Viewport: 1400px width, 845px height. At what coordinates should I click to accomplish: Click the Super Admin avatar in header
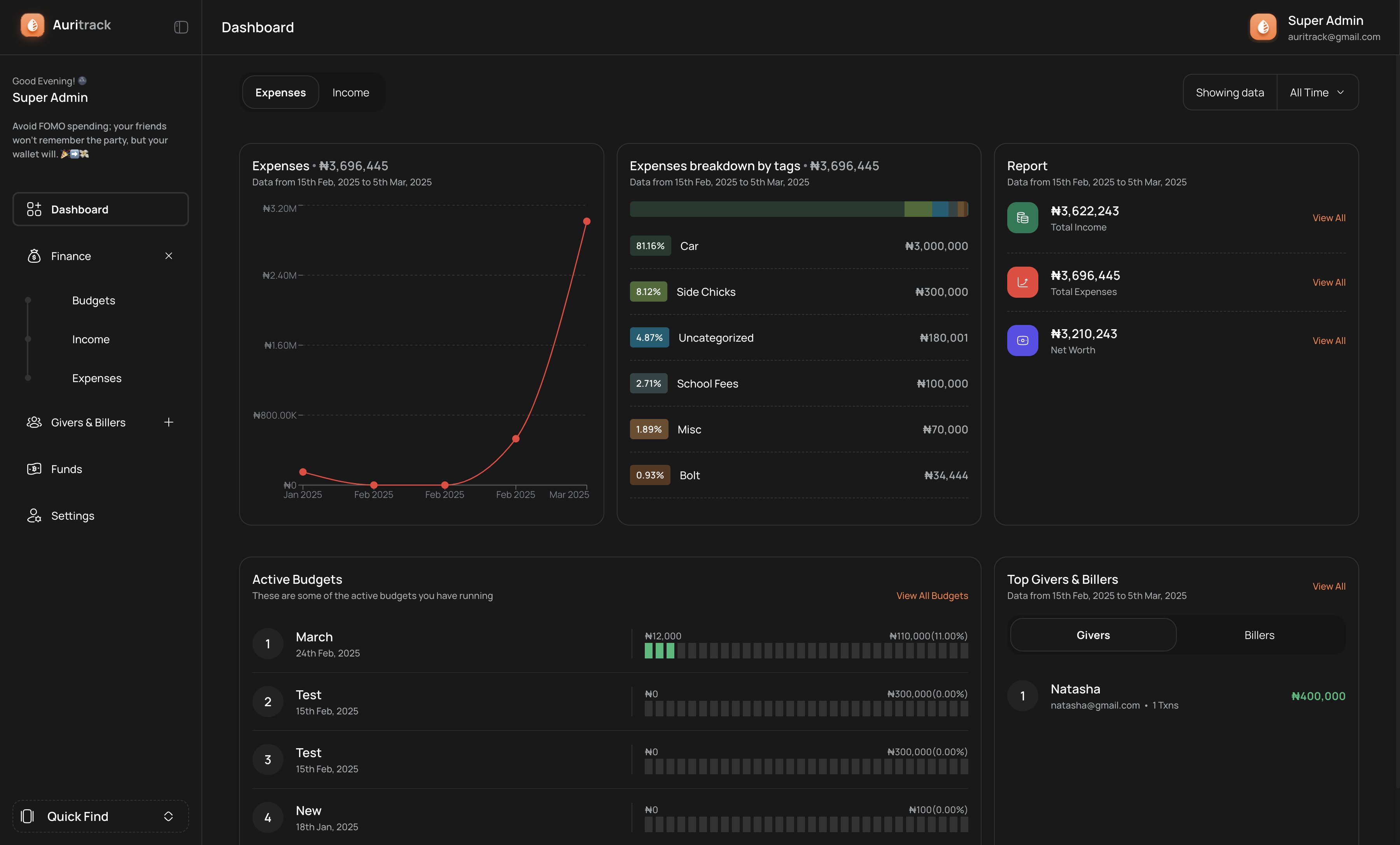coord(1262,27)
